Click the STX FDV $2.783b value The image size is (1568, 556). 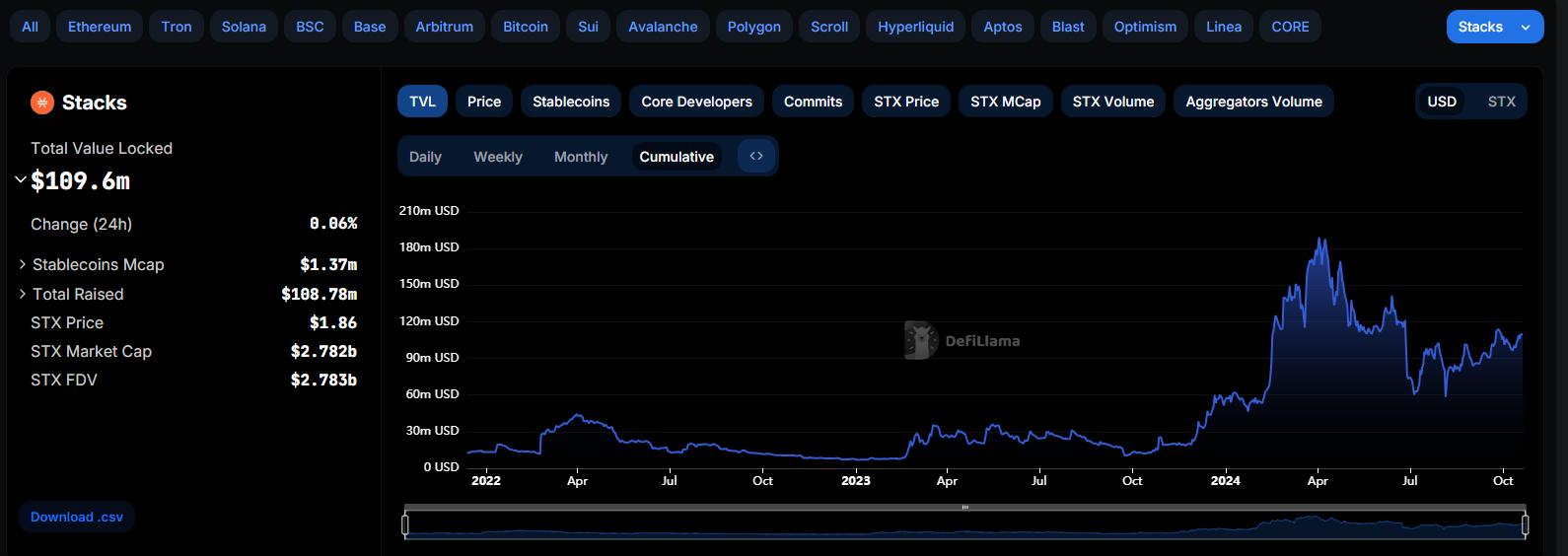[323, 380]
